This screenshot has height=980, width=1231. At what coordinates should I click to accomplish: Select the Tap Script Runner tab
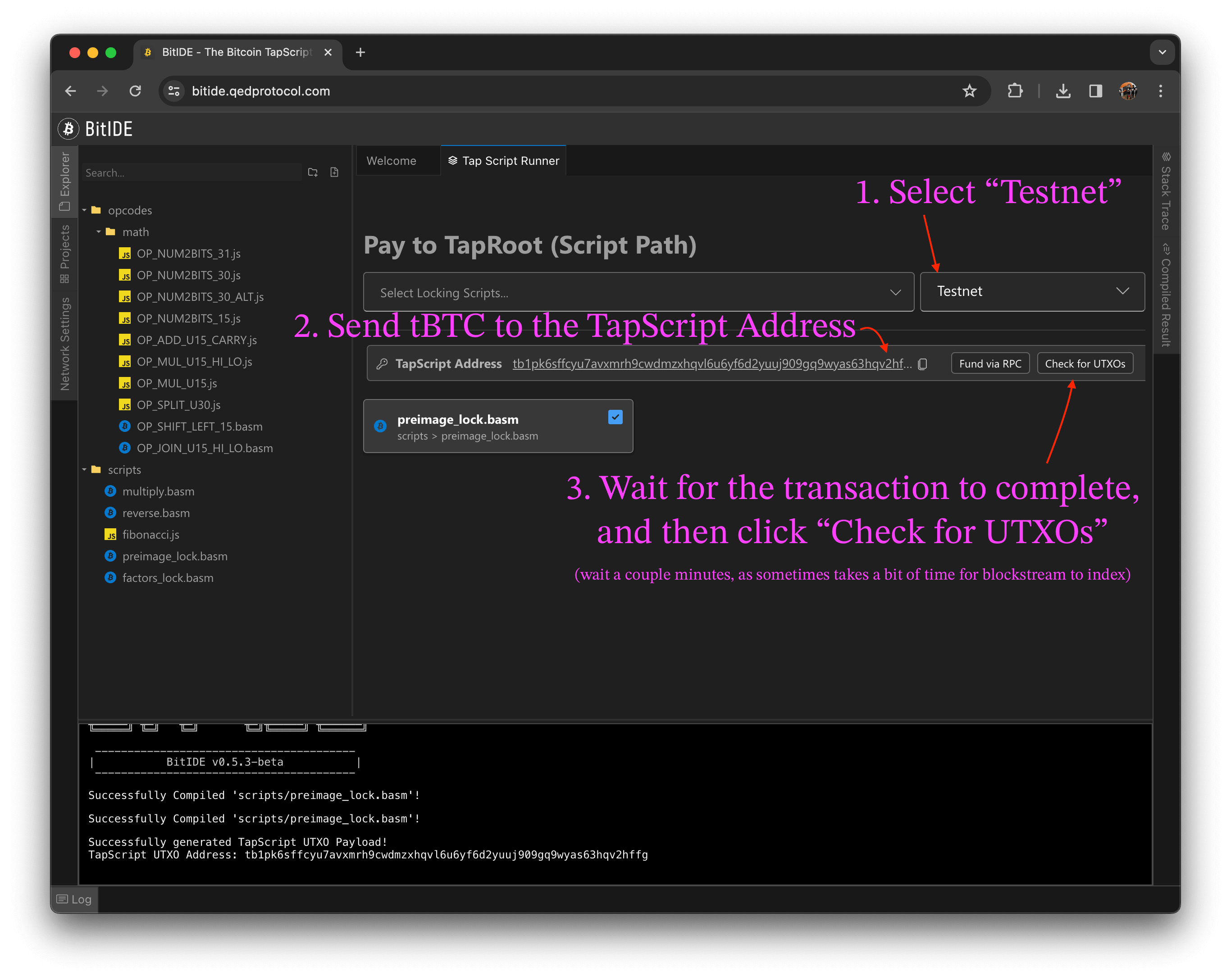point(504,161)
